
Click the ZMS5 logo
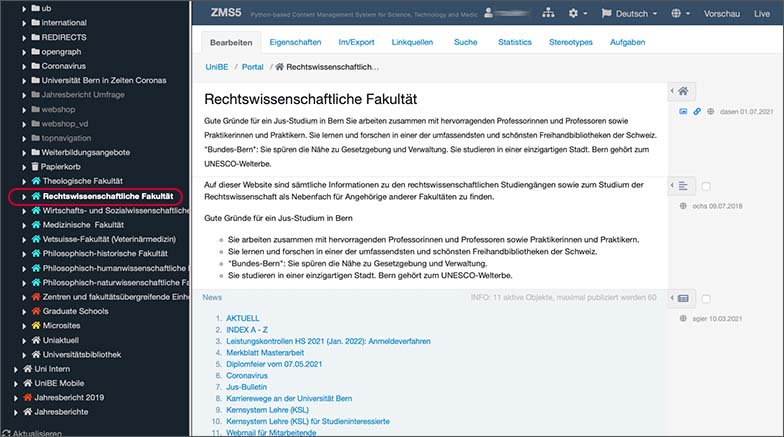point(226,12)
